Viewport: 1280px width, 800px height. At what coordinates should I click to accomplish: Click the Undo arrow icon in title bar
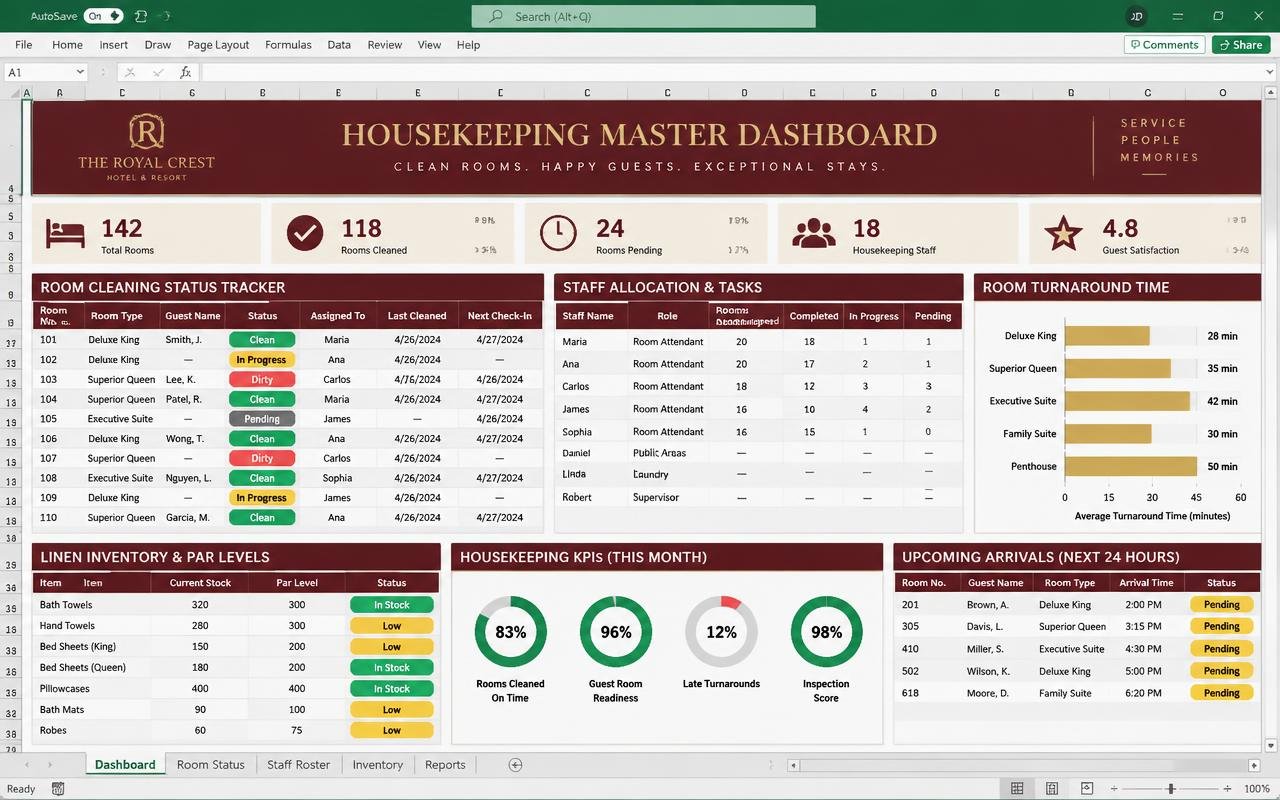pos(164,16)
